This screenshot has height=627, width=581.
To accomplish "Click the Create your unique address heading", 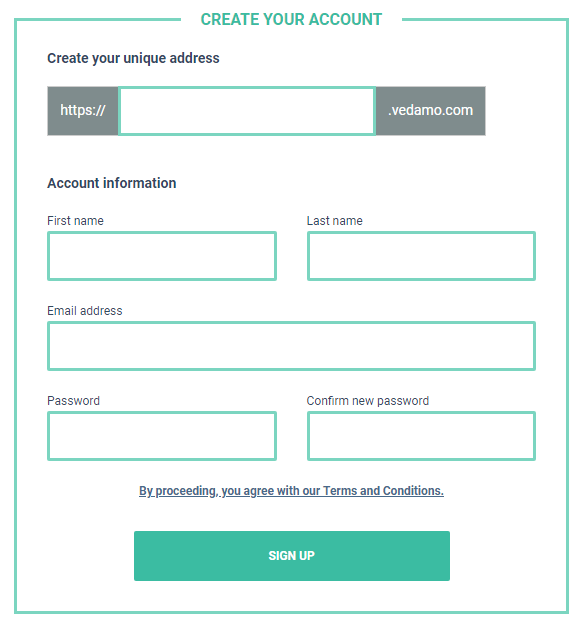I will pyautogui.click(x=133, y=58).
